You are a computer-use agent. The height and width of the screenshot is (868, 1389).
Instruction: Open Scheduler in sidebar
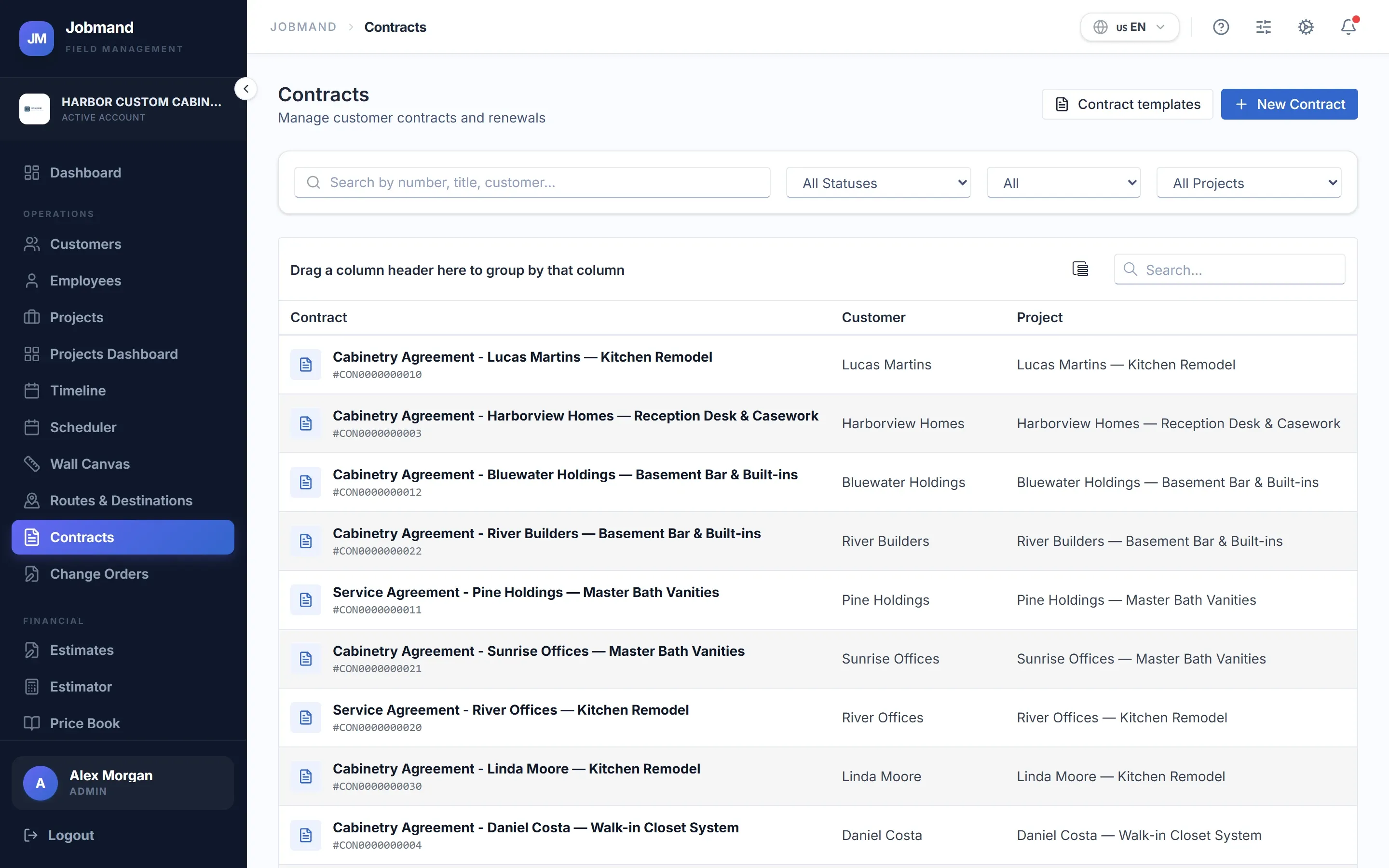123,428
